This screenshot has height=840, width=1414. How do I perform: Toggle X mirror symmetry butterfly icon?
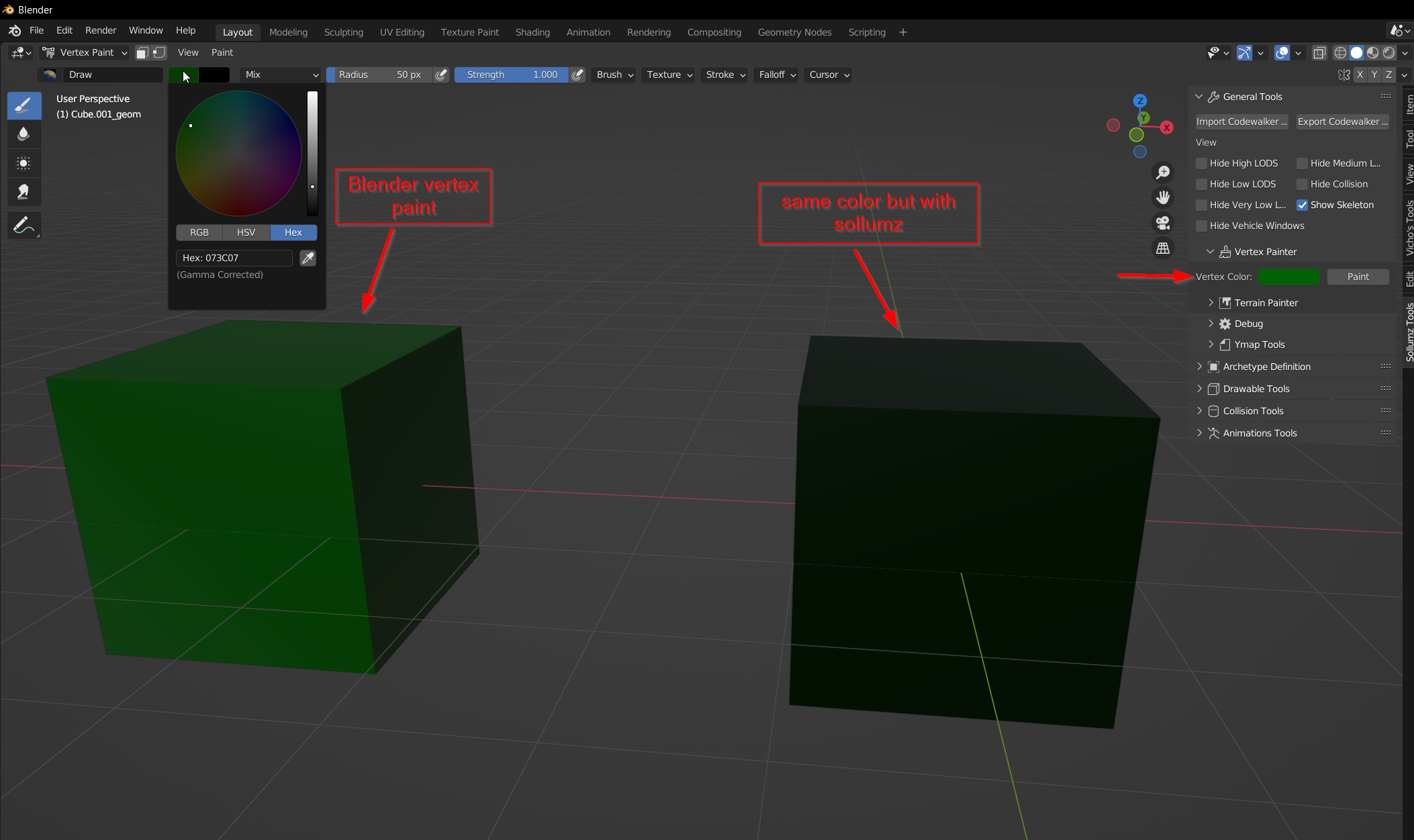point(1345,75)
